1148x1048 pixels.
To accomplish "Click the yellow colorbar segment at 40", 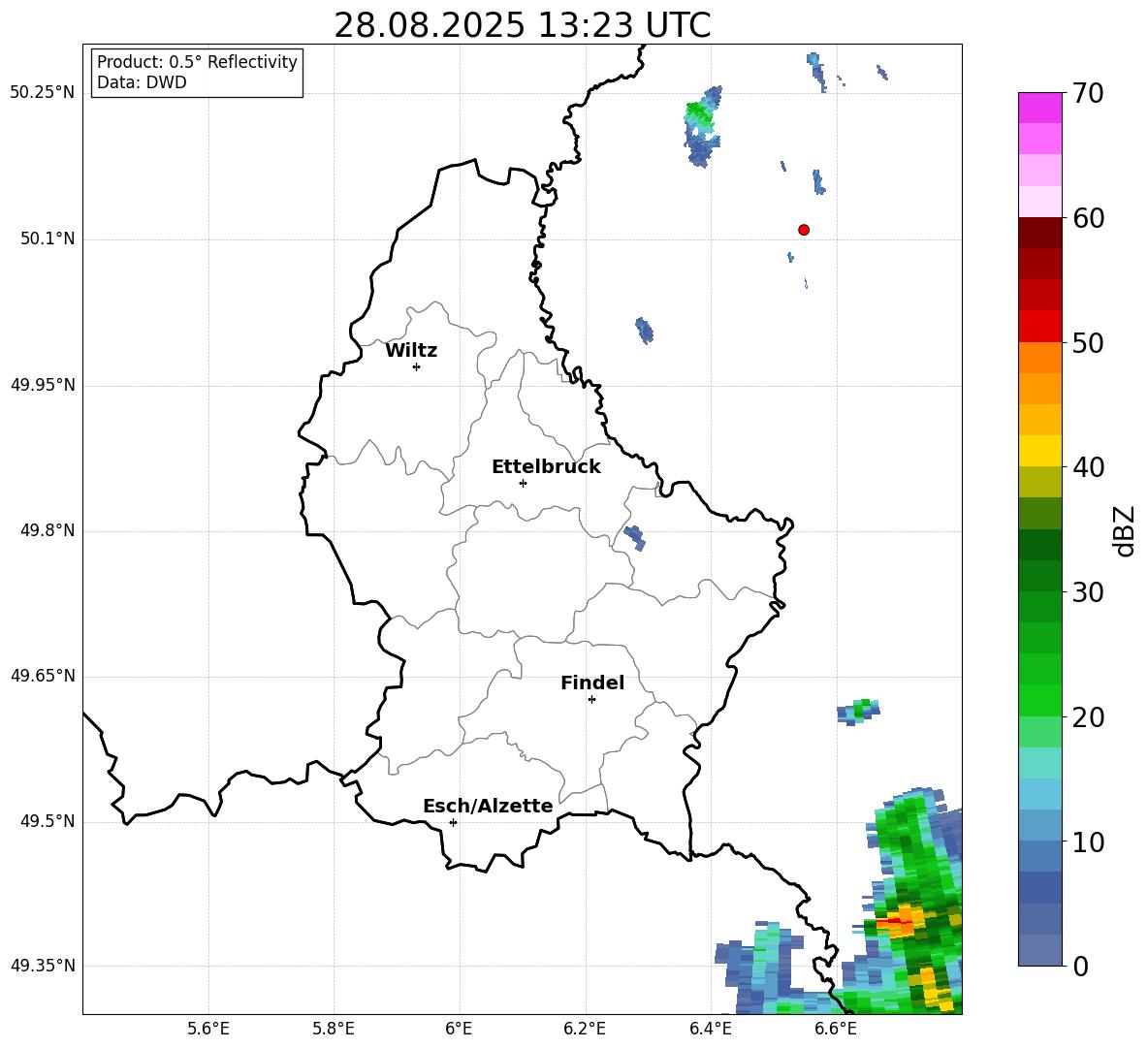I will (1039, 451).
